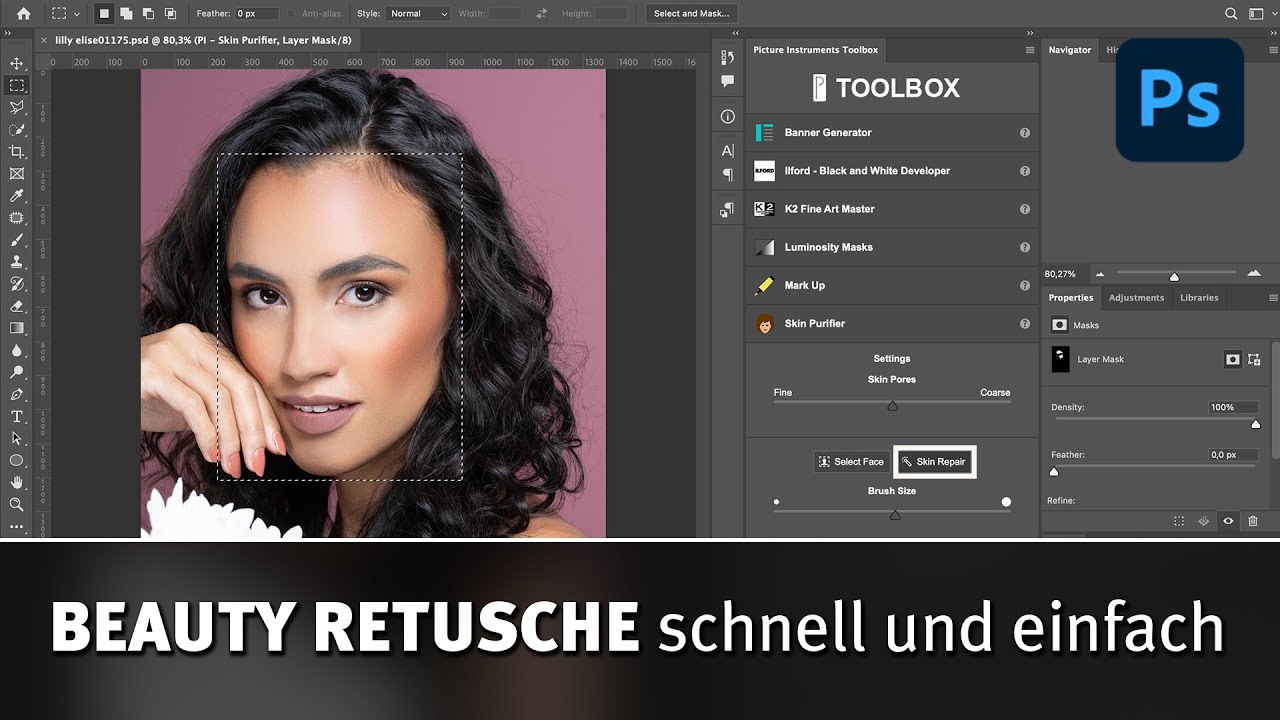This screenshot has width=1280, height=720.
Task: Collapse the Skin Purifier section
Action: click(x=892, y=323)
